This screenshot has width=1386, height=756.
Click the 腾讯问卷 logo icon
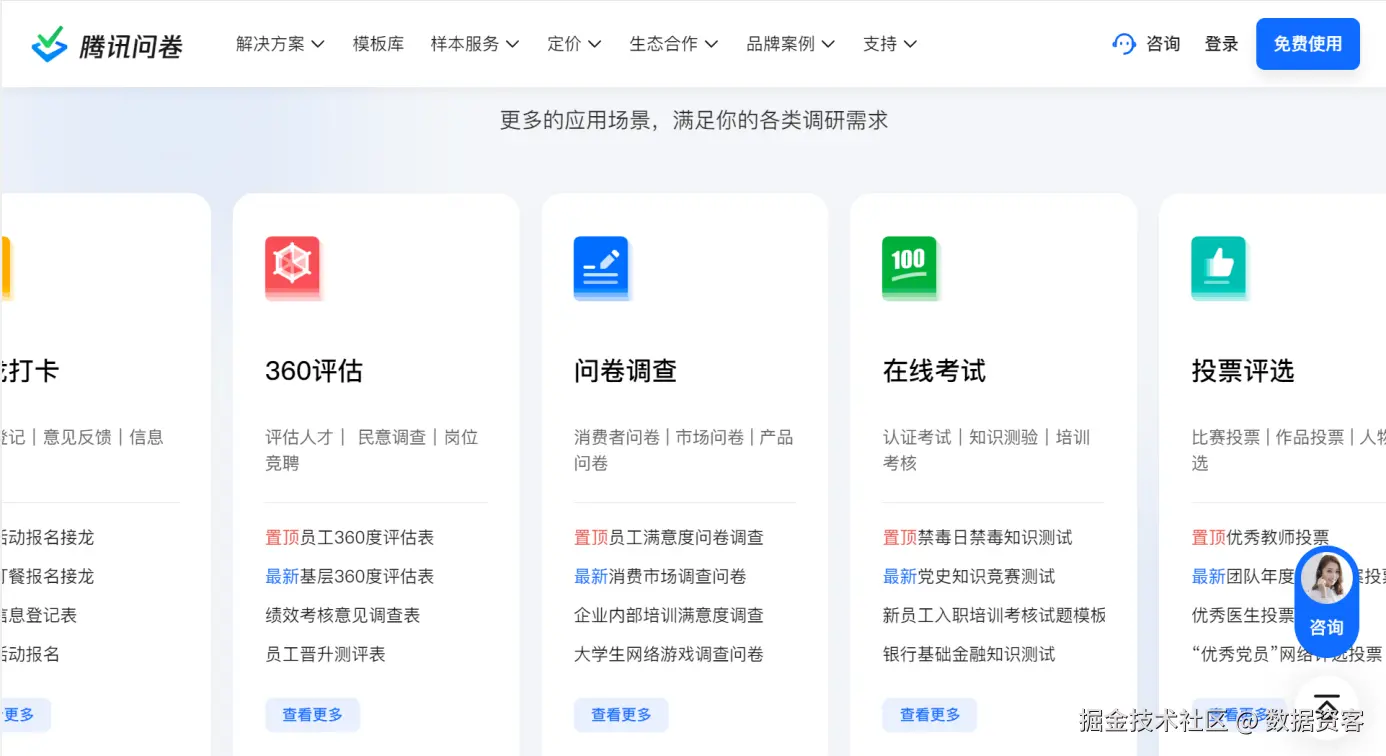point(49,44)
